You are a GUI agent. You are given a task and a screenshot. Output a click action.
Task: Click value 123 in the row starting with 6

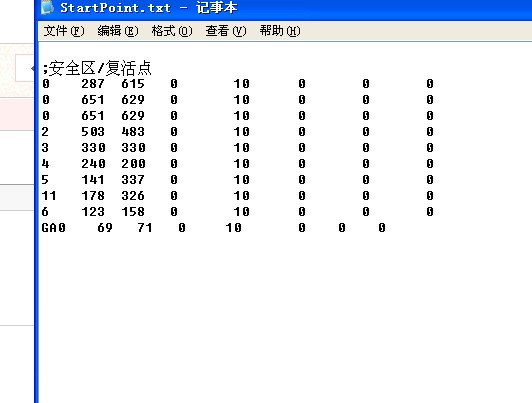pyautogui.click(x=93, y=212)
